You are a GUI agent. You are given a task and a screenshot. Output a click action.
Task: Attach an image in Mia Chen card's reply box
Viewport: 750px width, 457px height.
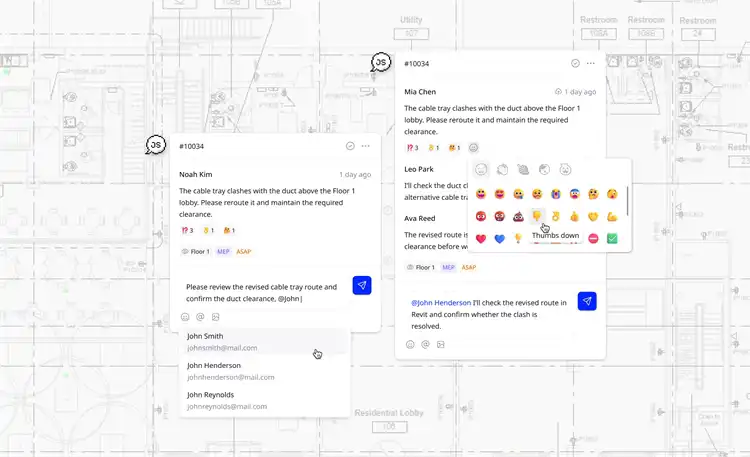(x=441, y=344)
